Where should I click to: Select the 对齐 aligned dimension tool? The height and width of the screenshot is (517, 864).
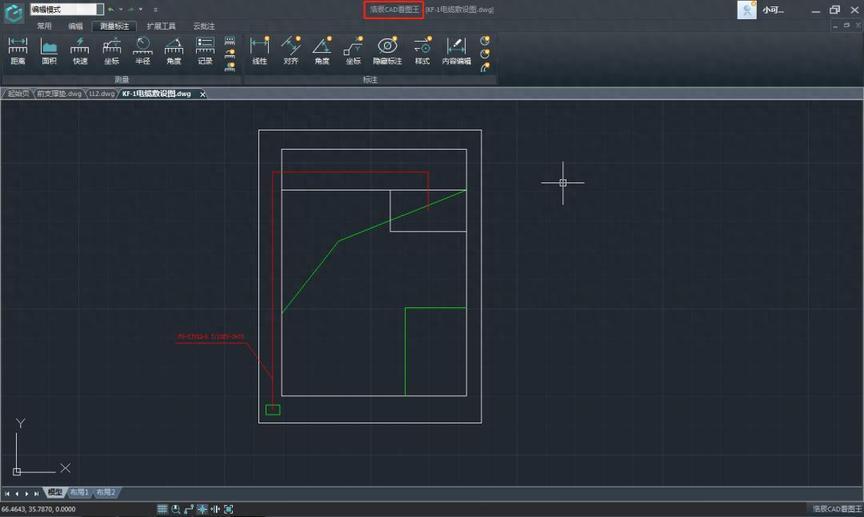291,50
